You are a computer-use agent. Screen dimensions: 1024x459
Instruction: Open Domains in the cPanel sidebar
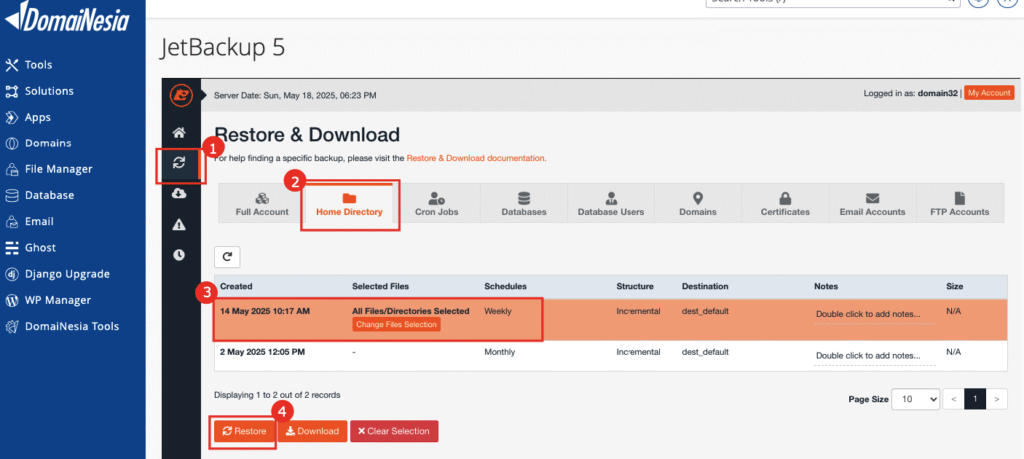(x=39, y=143)
